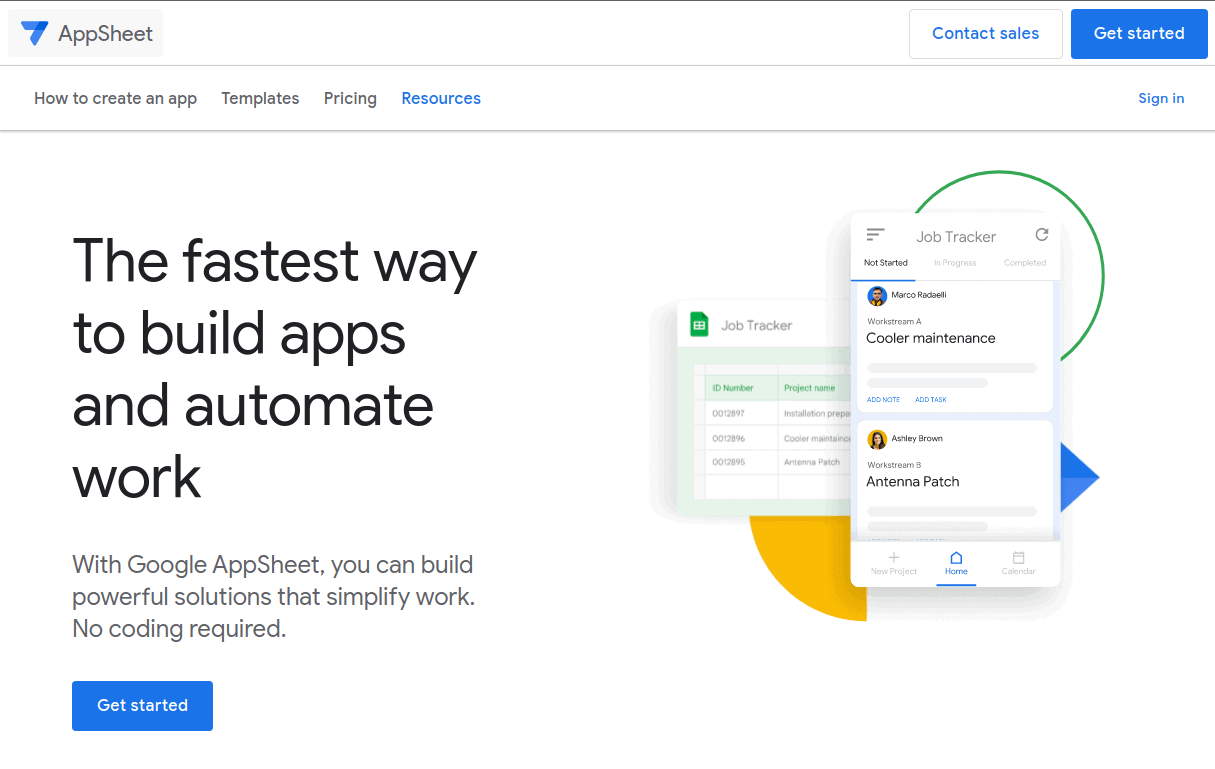Click the 0012897 cell in the sheet
This screenshot has width=1215, height=769.
[x=728, y=413]
